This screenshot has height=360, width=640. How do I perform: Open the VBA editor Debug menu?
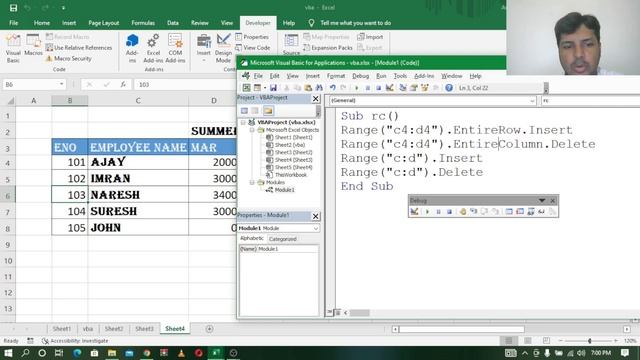pos(360,76)
